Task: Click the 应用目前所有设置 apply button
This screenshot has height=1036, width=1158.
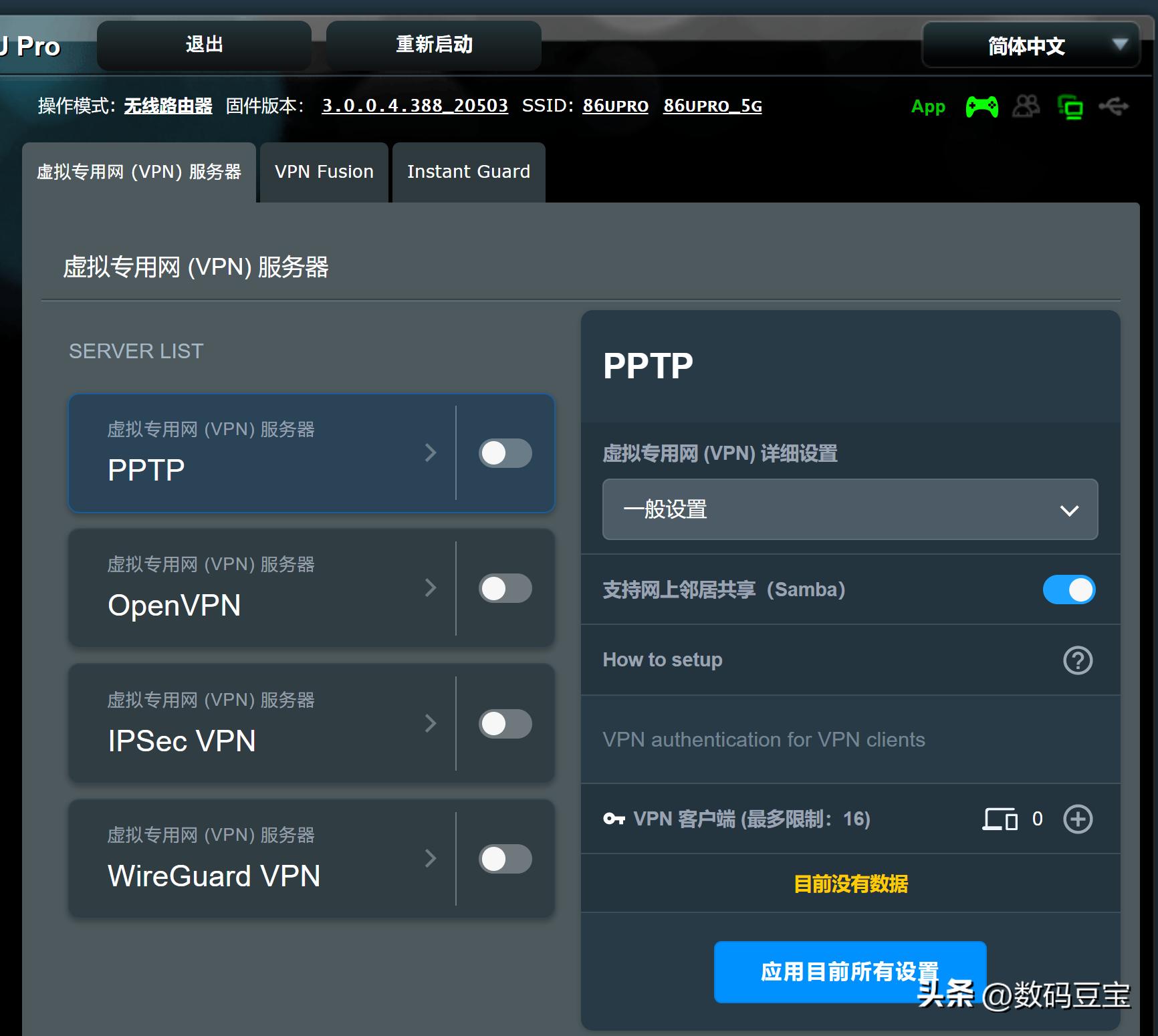Action: tap(849, 971)
